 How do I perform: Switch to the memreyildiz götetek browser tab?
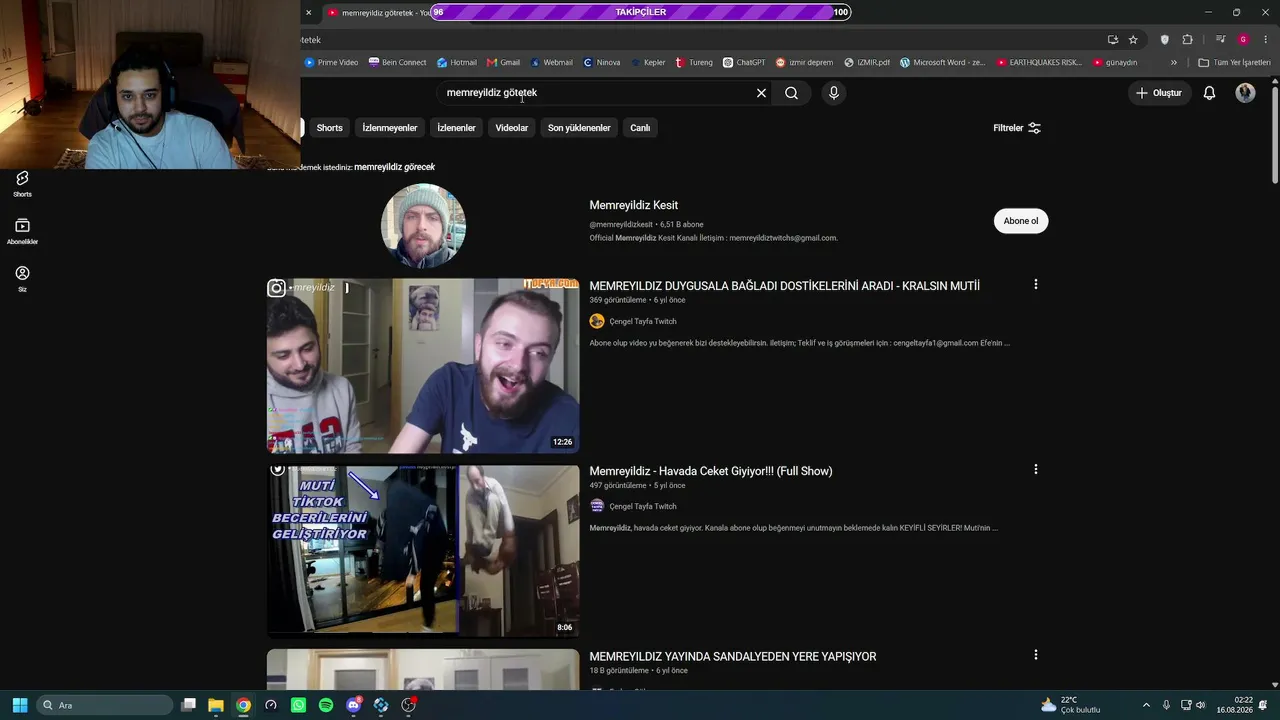coord(380,13)
